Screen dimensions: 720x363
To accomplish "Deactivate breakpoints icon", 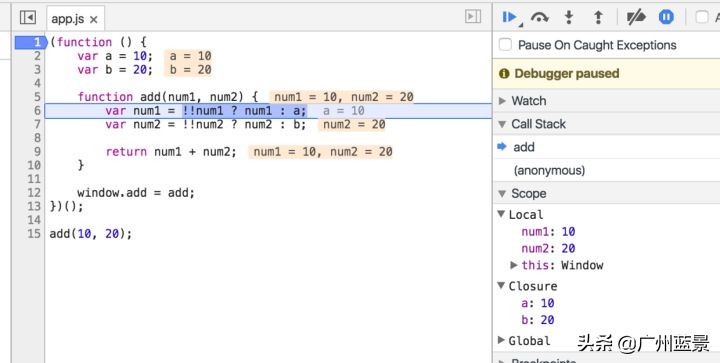I will 636,17.
